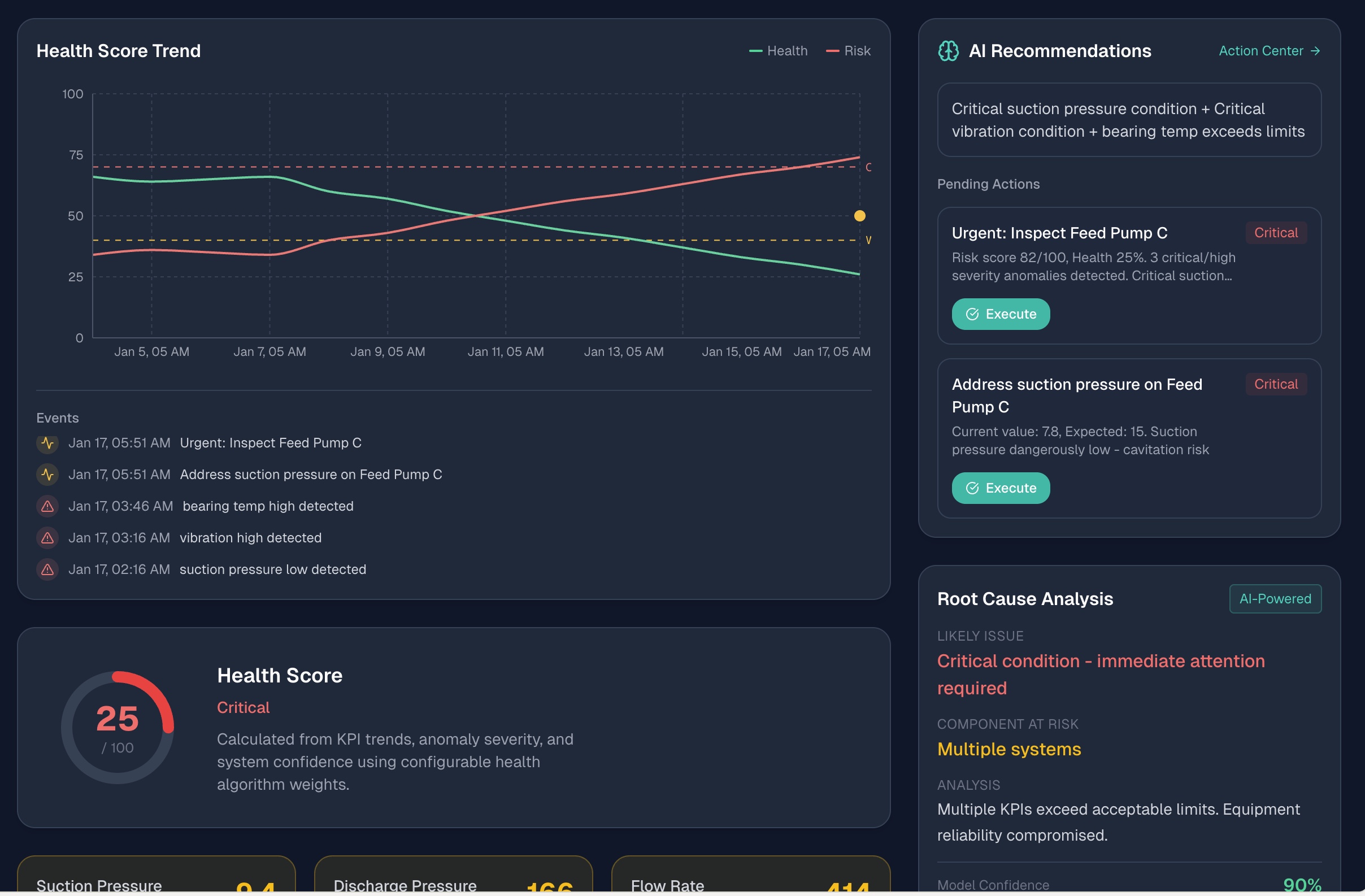Toggle the Health series in the chart legend
1365x896 pixels.
coord(779,50)
